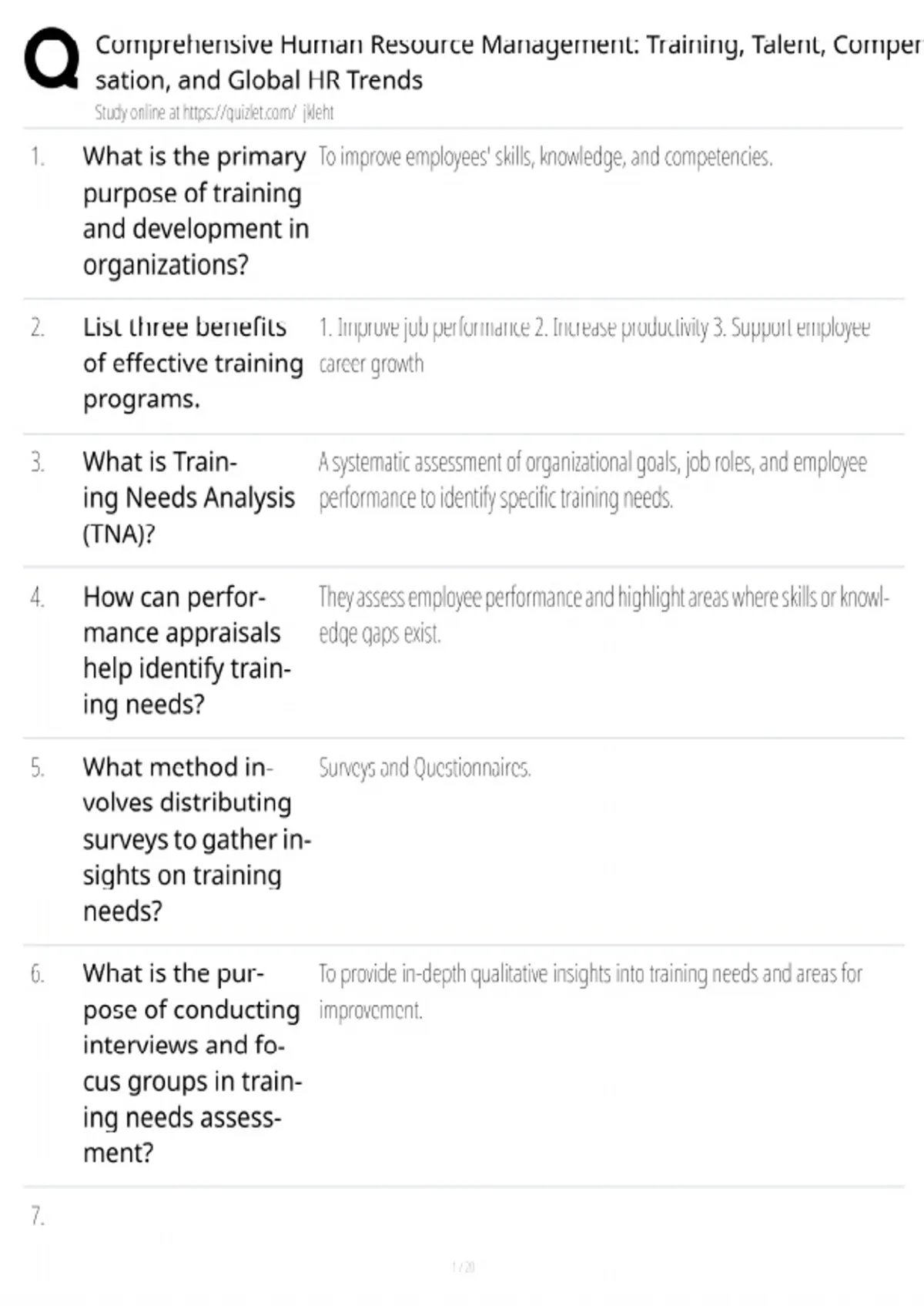Image resolution: width=924 pixels, height=1309 pixels.
Task: Select question 2 listing three benefits
Action: [x=193, y=363]
